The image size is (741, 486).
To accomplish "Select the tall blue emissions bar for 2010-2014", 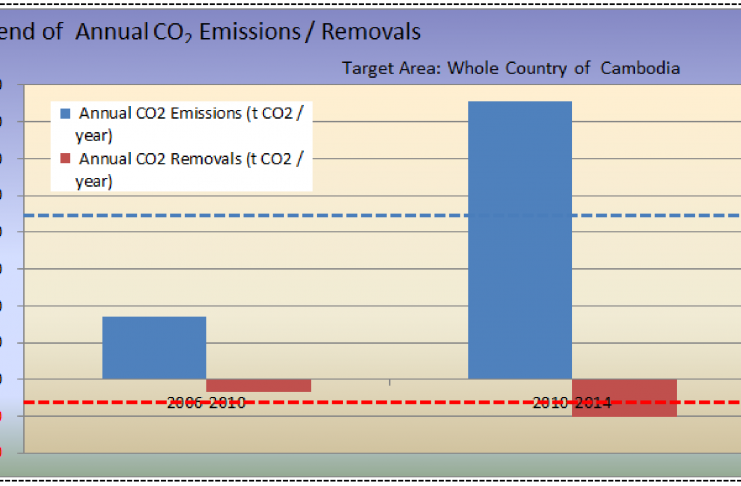I will tap(520, 240).
